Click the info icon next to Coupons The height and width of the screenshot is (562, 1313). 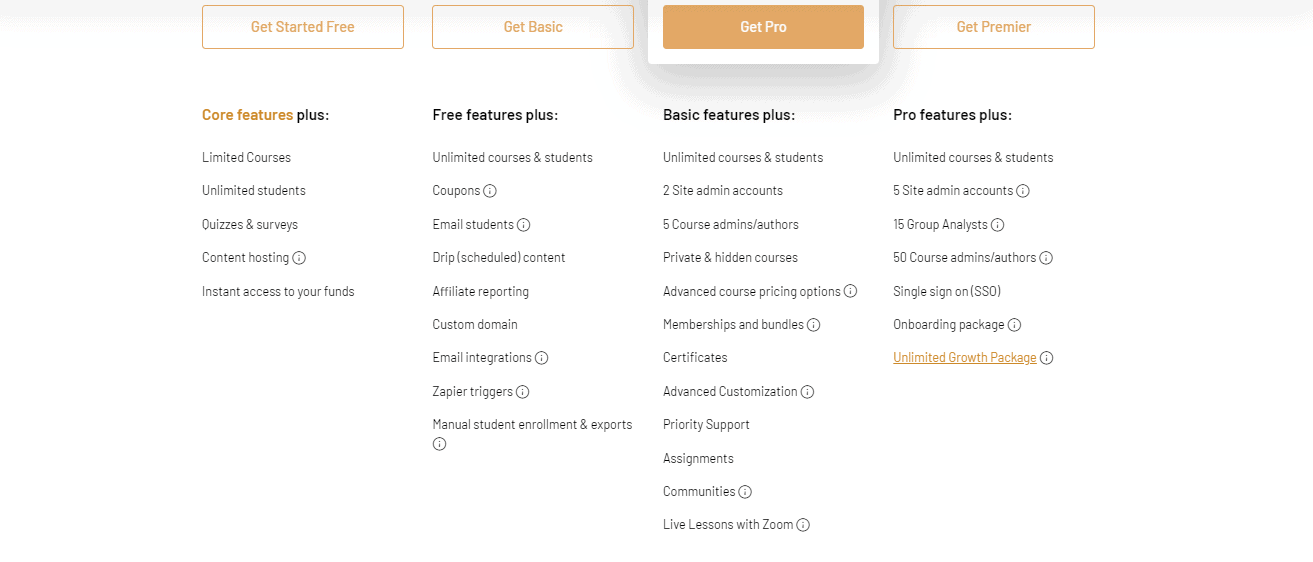click(490, 191)
